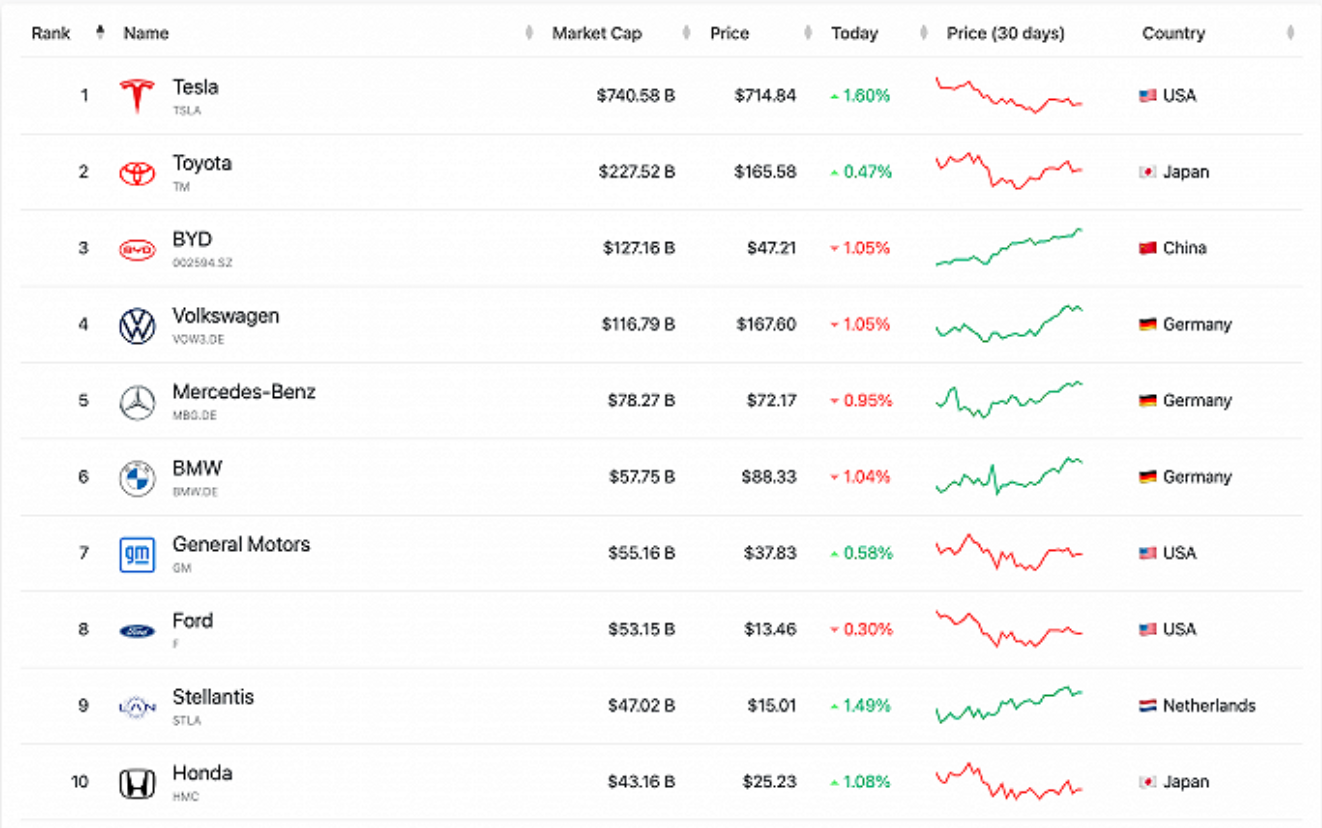Sort by Price using its arrow

(808, 33)
